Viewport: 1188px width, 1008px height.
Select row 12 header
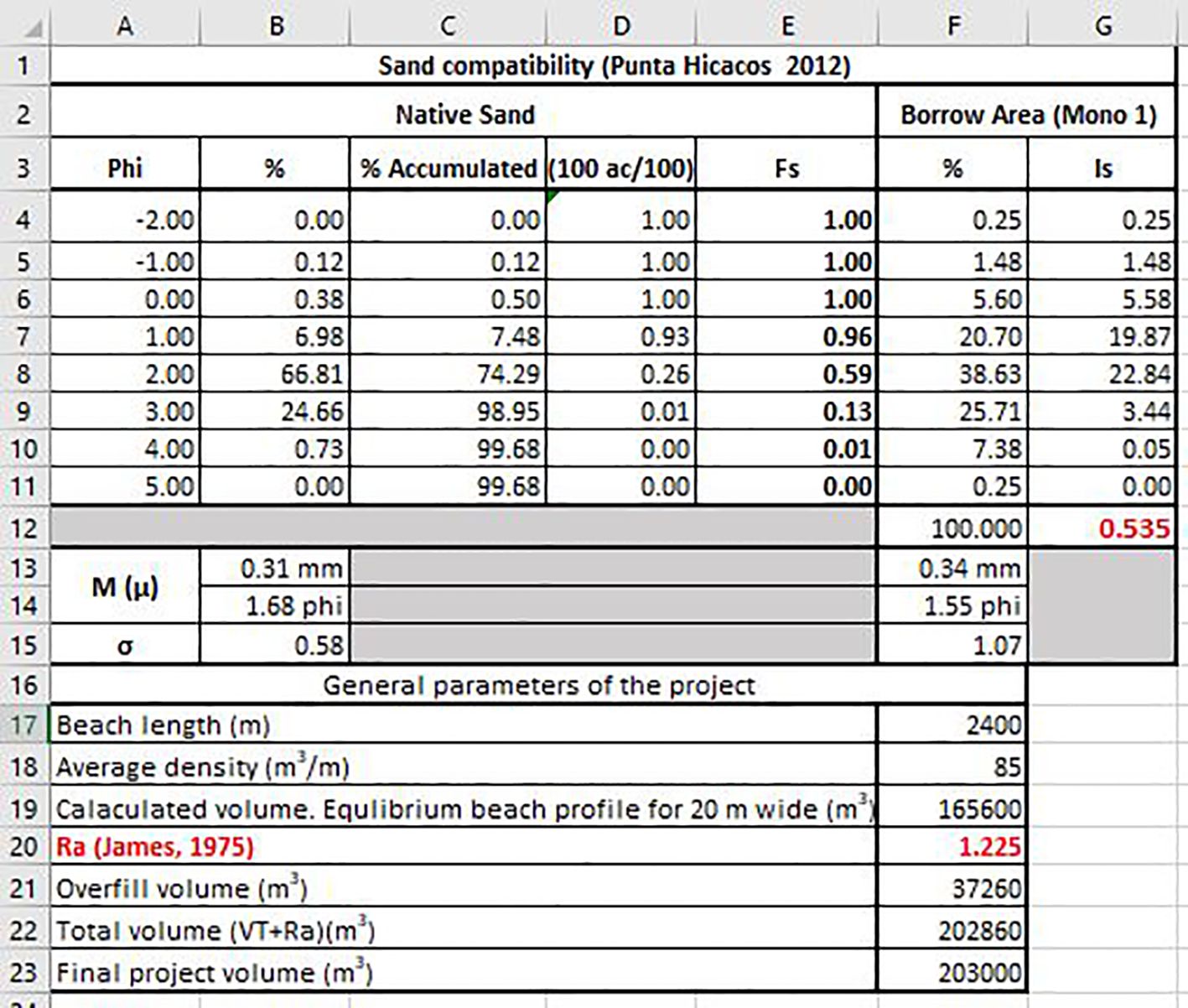point(24,528)
